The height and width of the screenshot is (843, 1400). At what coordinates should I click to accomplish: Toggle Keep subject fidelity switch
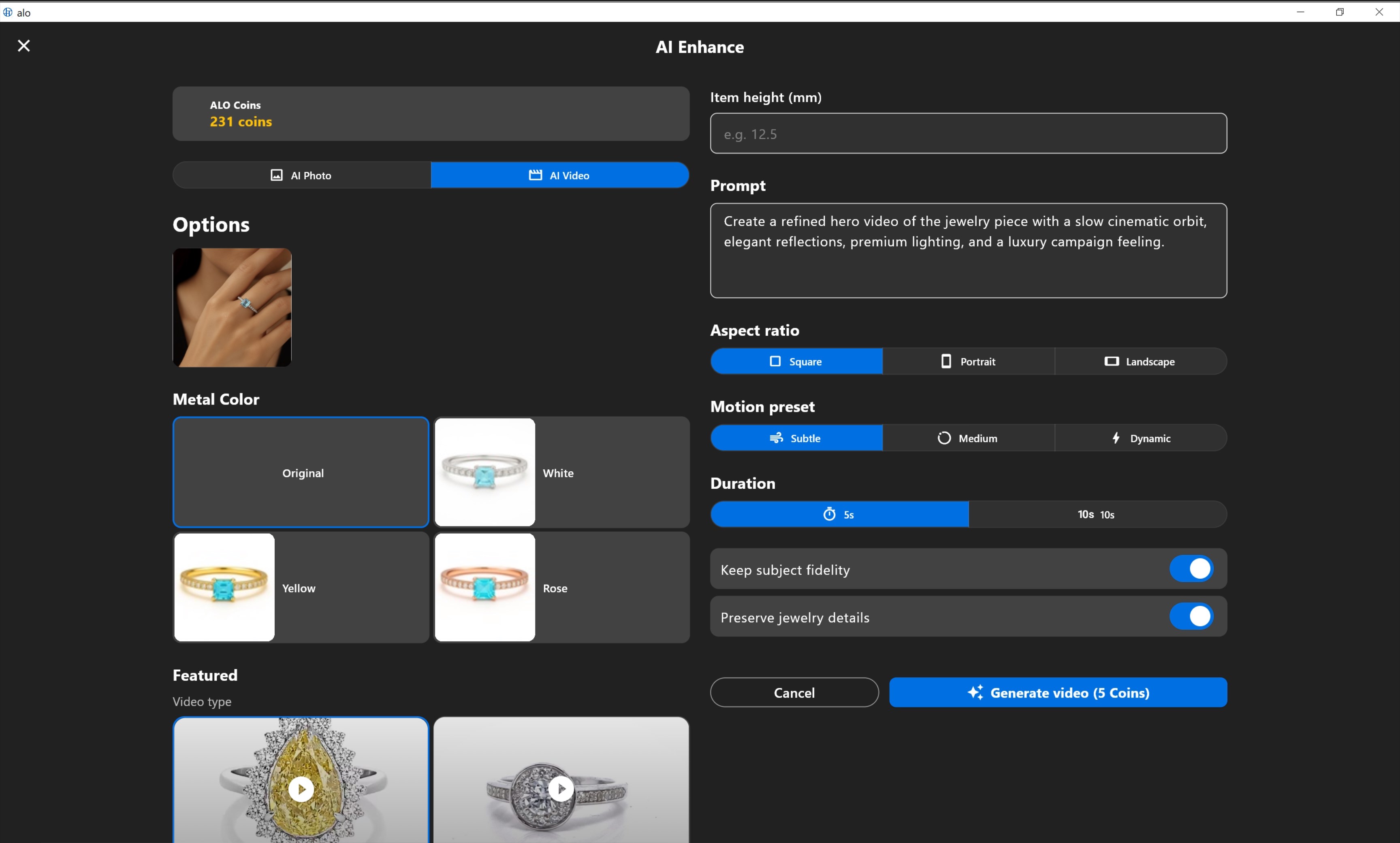[1191, 568]
